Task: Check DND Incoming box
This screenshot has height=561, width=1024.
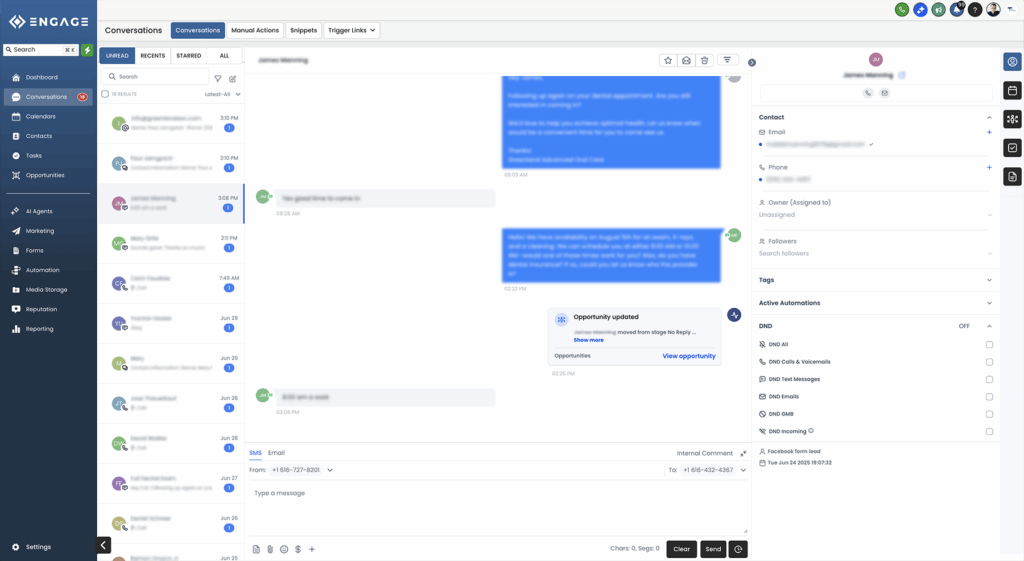Action: pyautogui.click(x=989, y=432)
